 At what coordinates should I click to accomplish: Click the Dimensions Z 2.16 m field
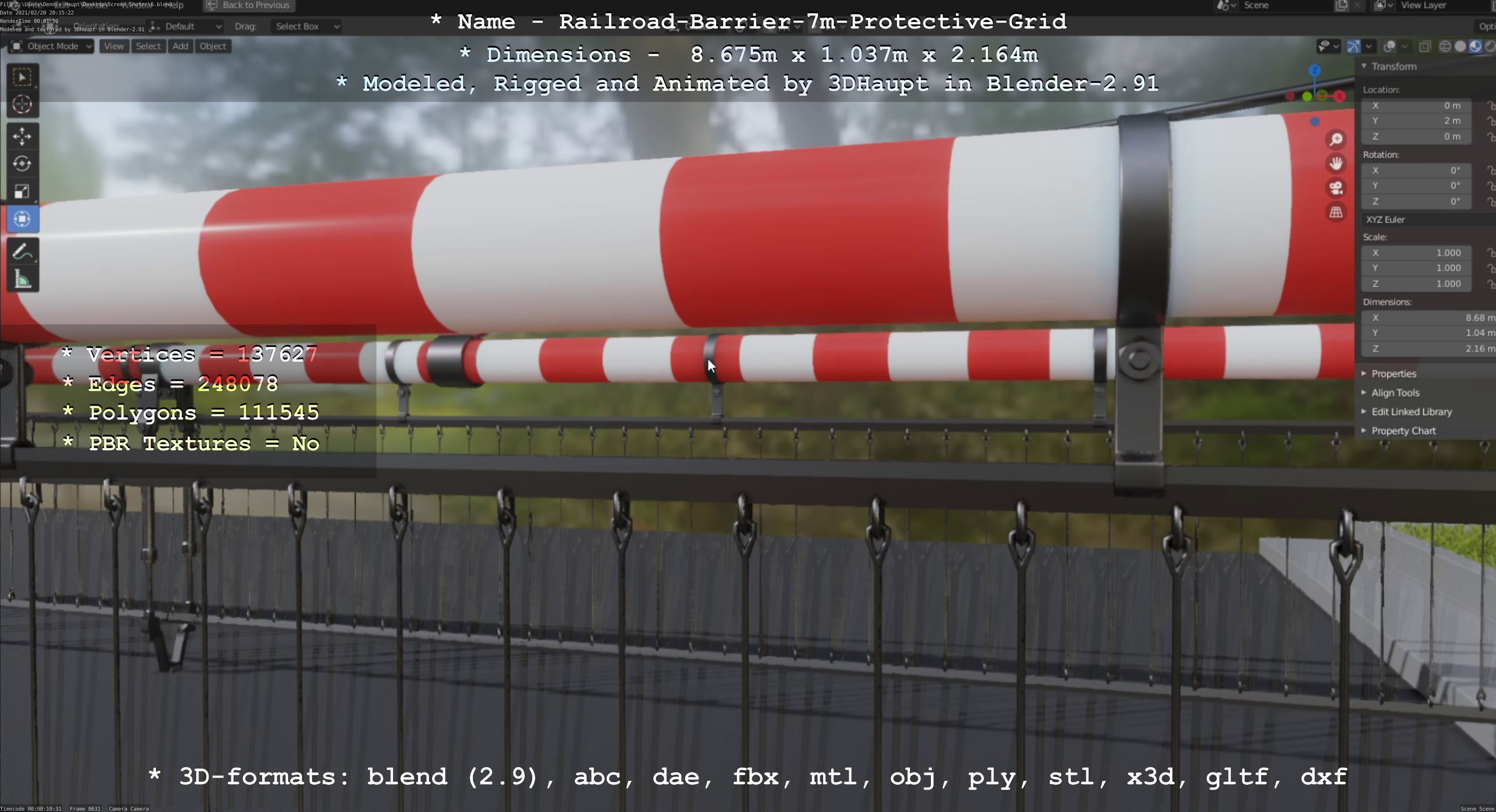click(1429, 349)
